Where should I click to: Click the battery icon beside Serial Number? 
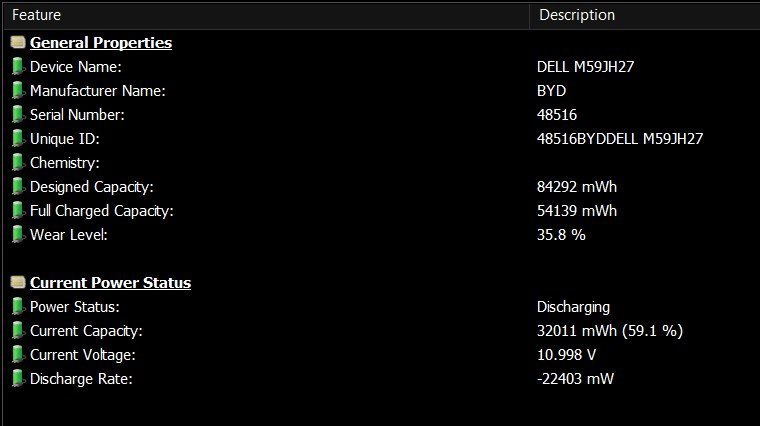click(x=18, y=115)
